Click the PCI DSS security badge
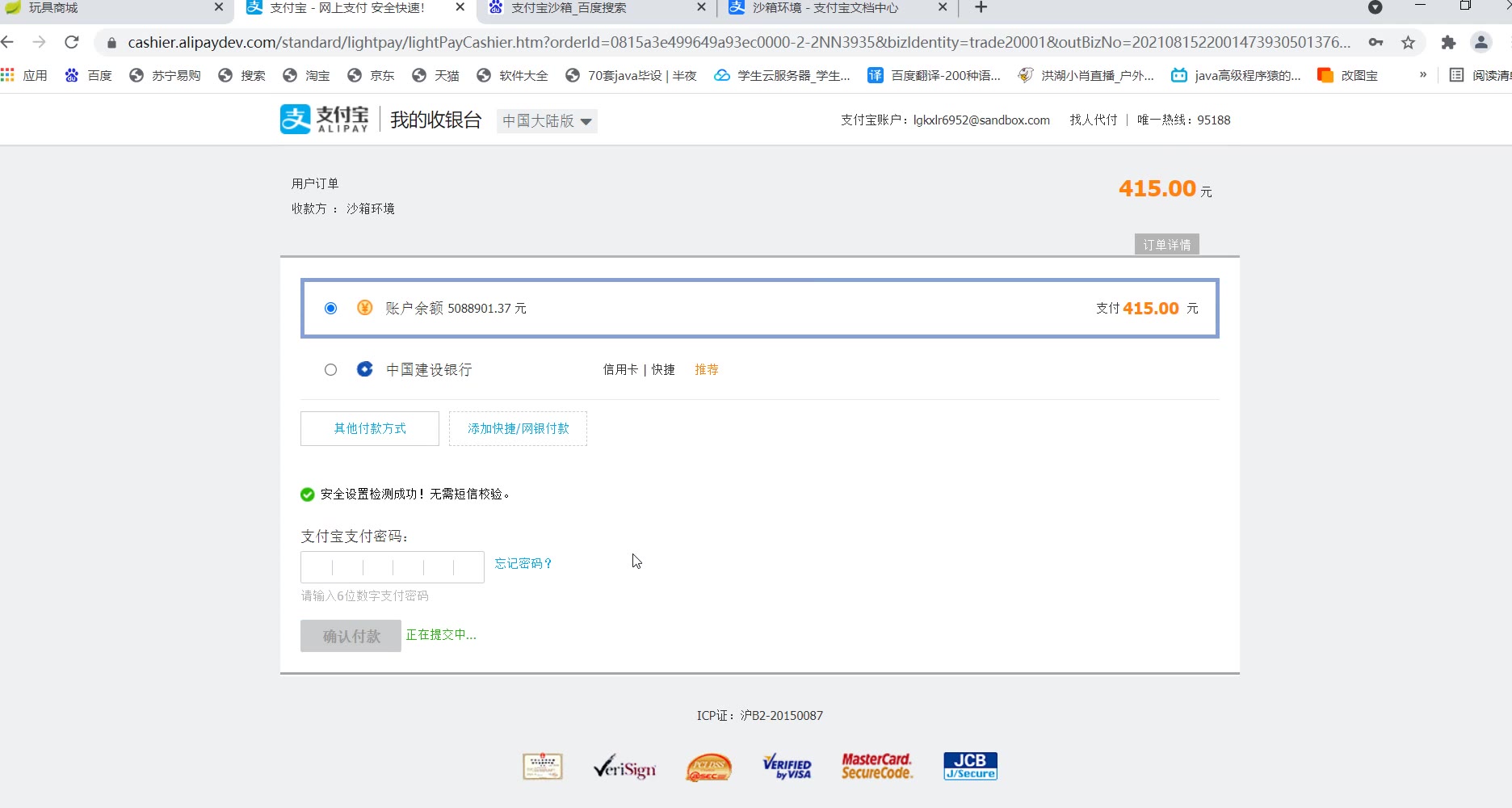This screenshot has height=808, width=1512. click(708, 768)
